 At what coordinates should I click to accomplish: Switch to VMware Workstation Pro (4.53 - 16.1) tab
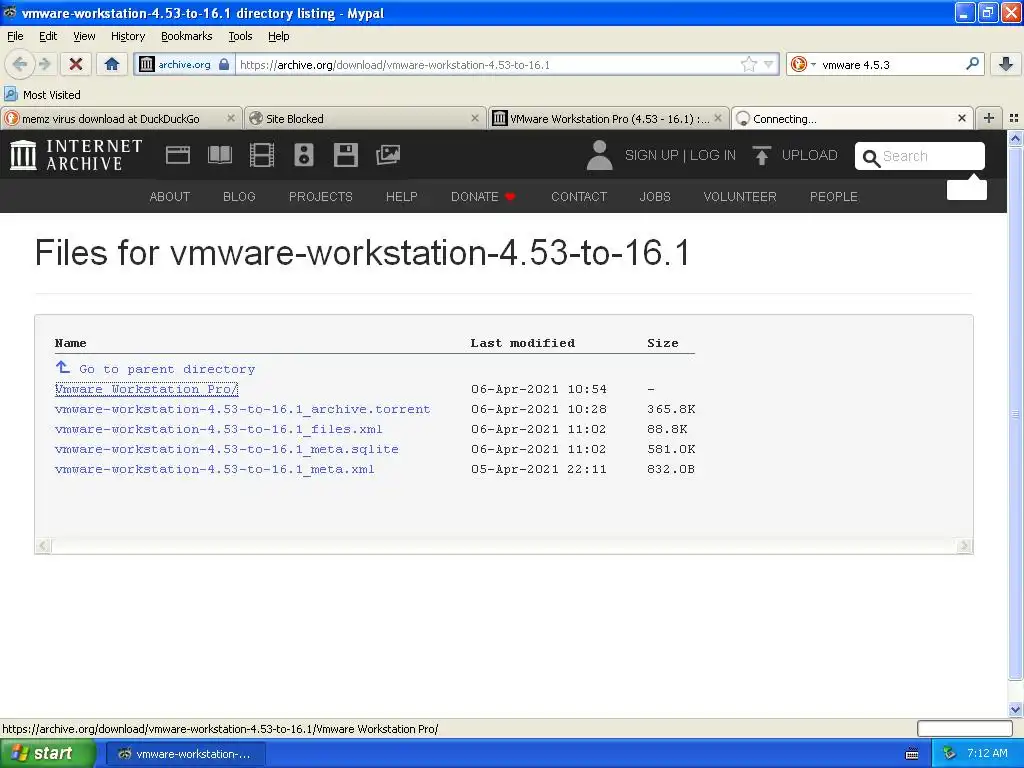pyautogui.click(x=609, y=118)
